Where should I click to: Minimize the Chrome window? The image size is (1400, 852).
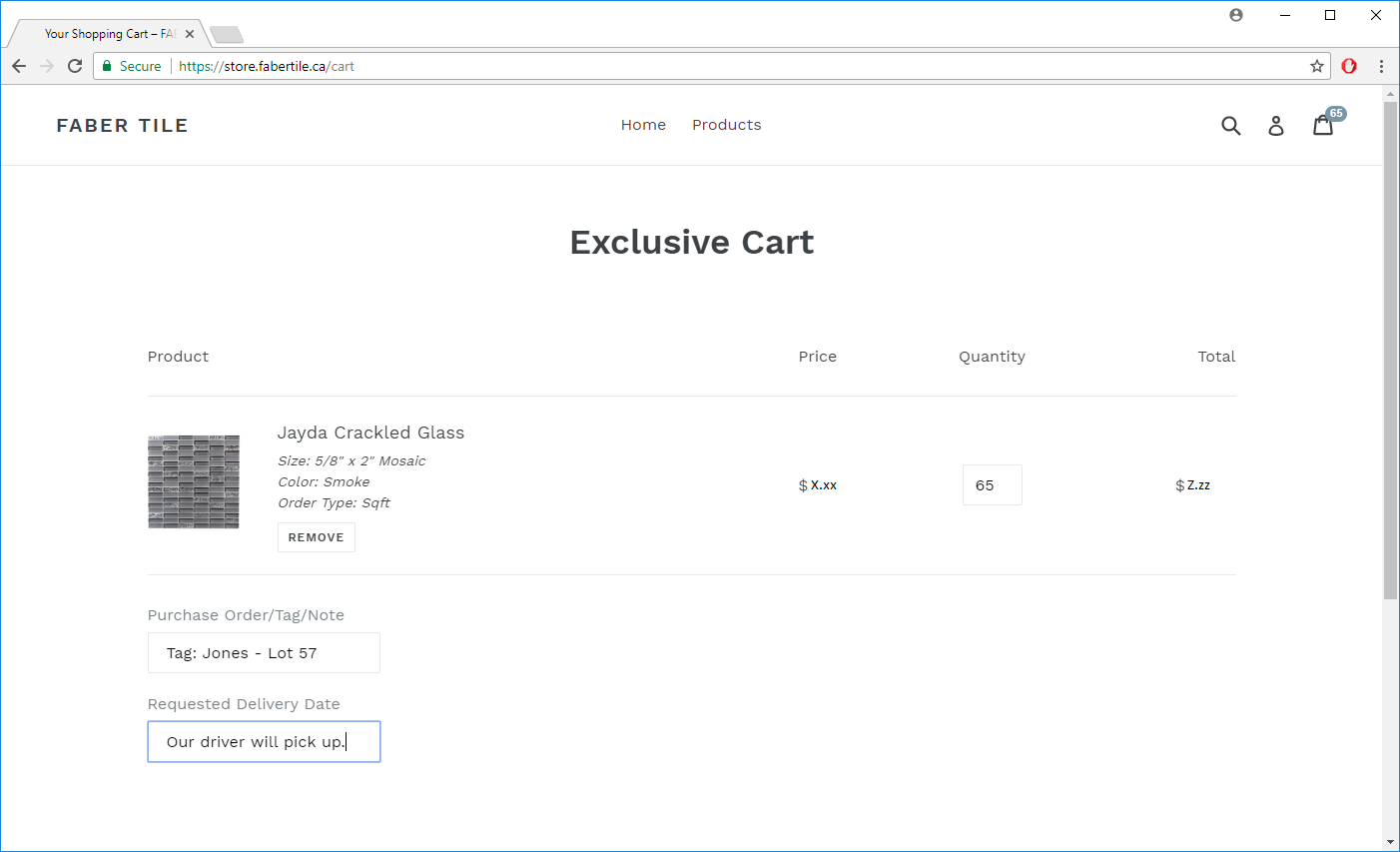coord(1285,15)
